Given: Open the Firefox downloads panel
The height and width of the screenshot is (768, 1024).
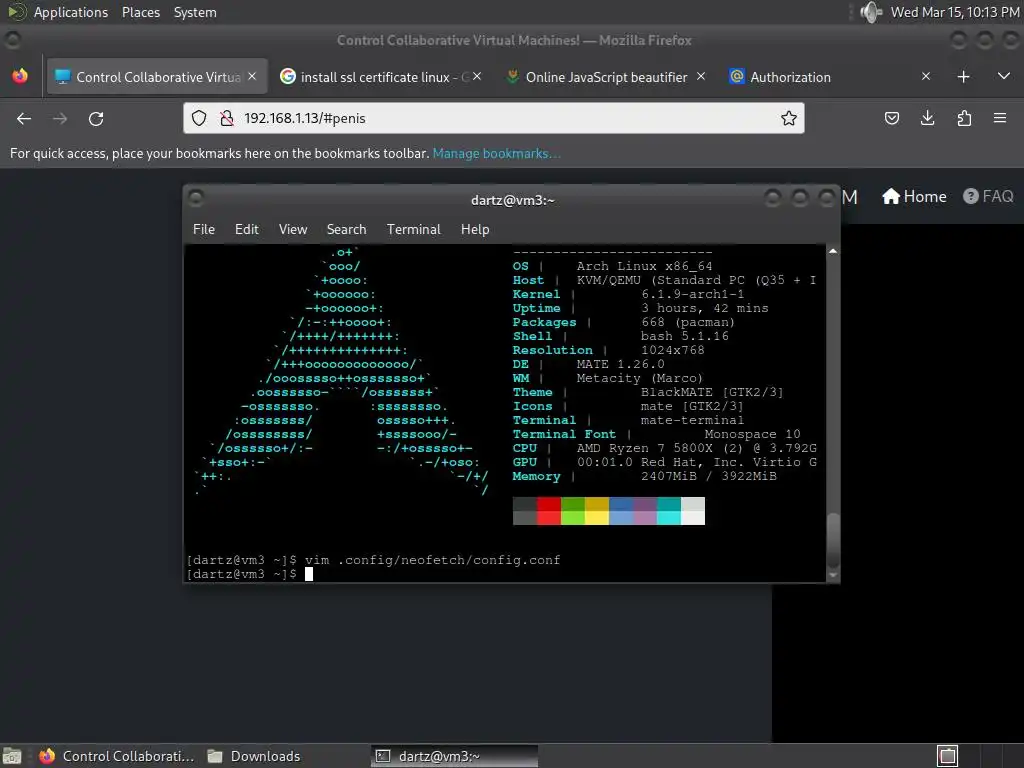Looking at the screenshot, I should pos(927,118).
